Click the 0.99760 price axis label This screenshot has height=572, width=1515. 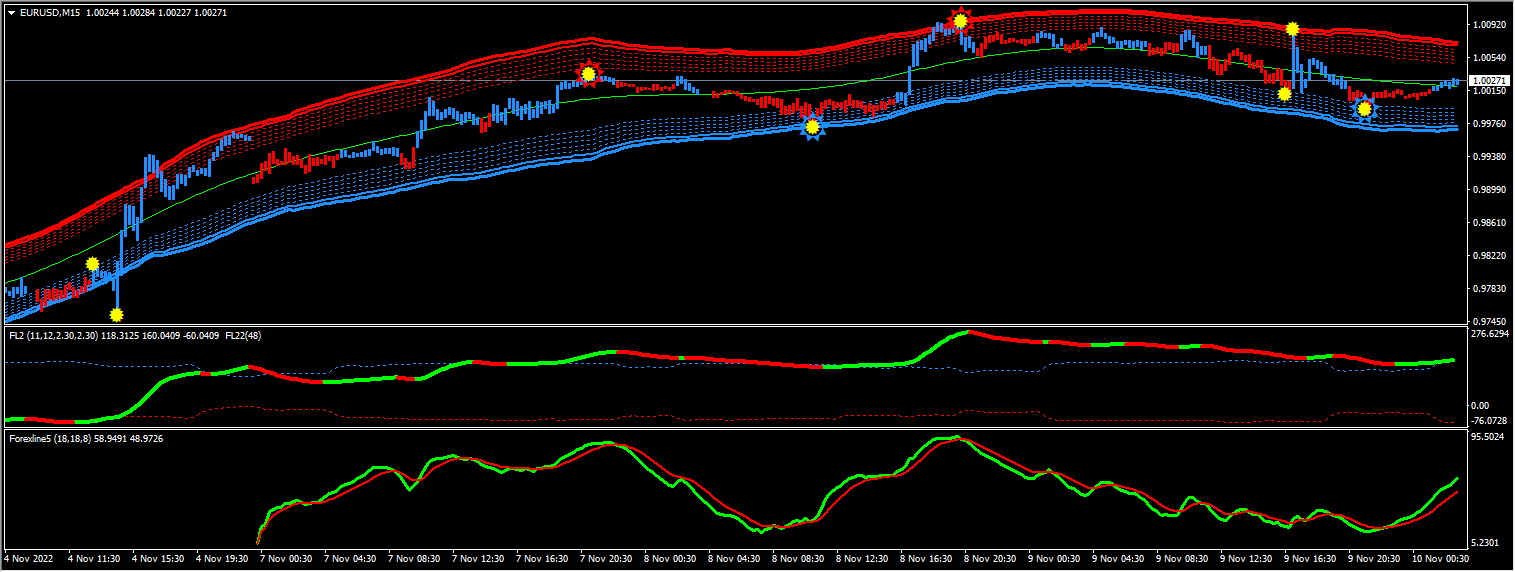(x=1489, y=124)
